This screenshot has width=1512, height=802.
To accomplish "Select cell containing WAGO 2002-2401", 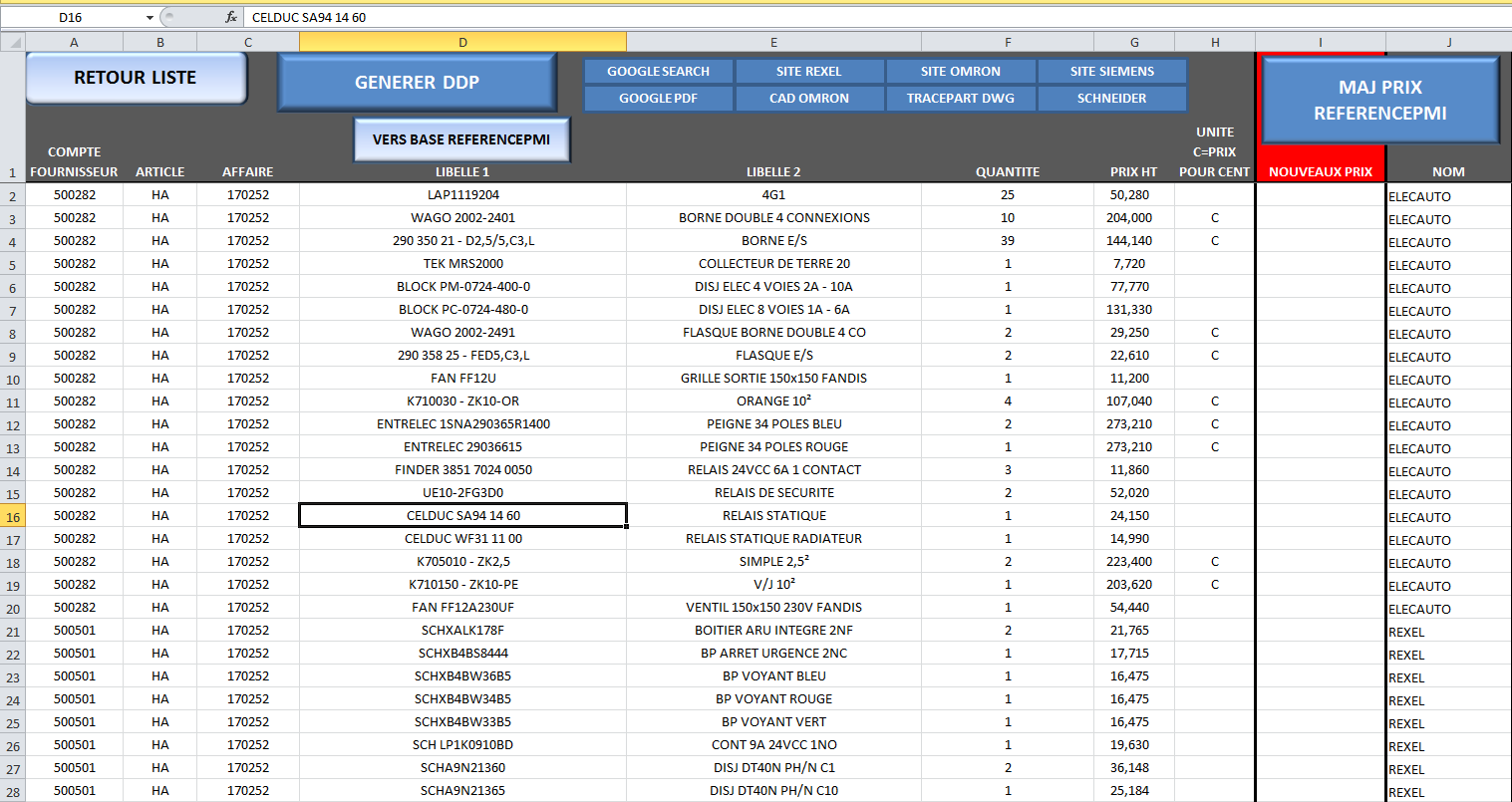I will pos(462,218).
